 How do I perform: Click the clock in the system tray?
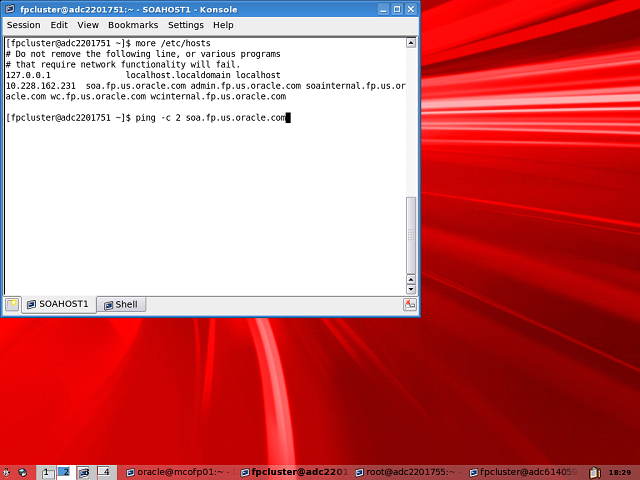620,472
